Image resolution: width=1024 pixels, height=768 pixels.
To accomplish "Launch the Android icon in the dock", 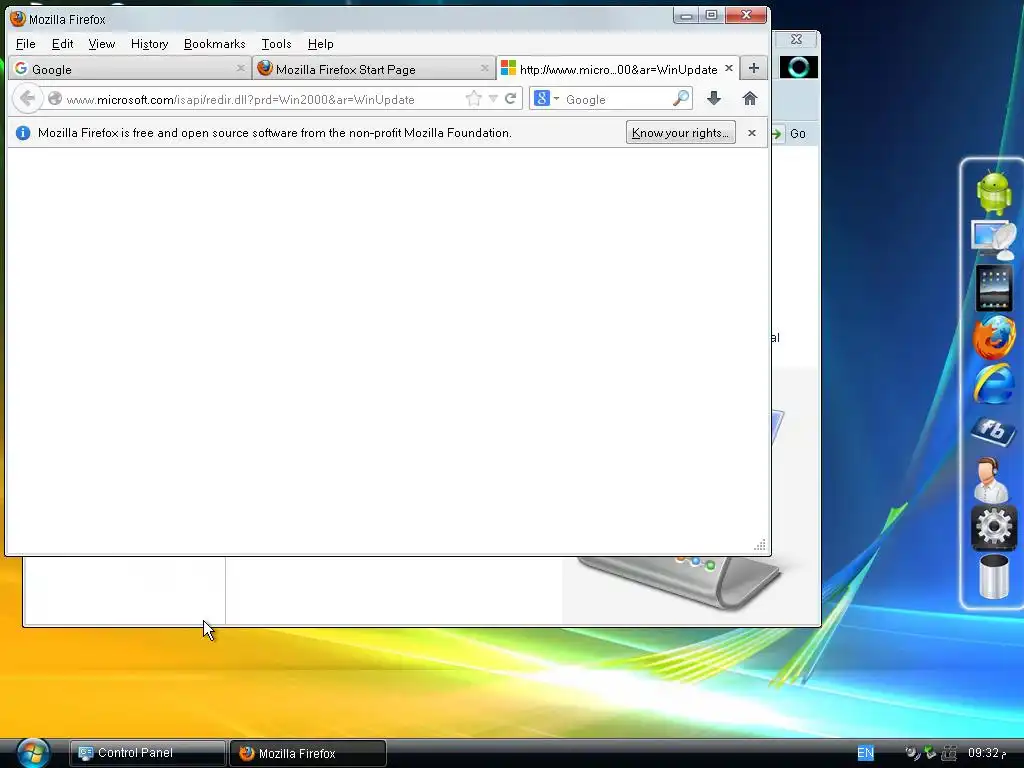I will 993,192.
